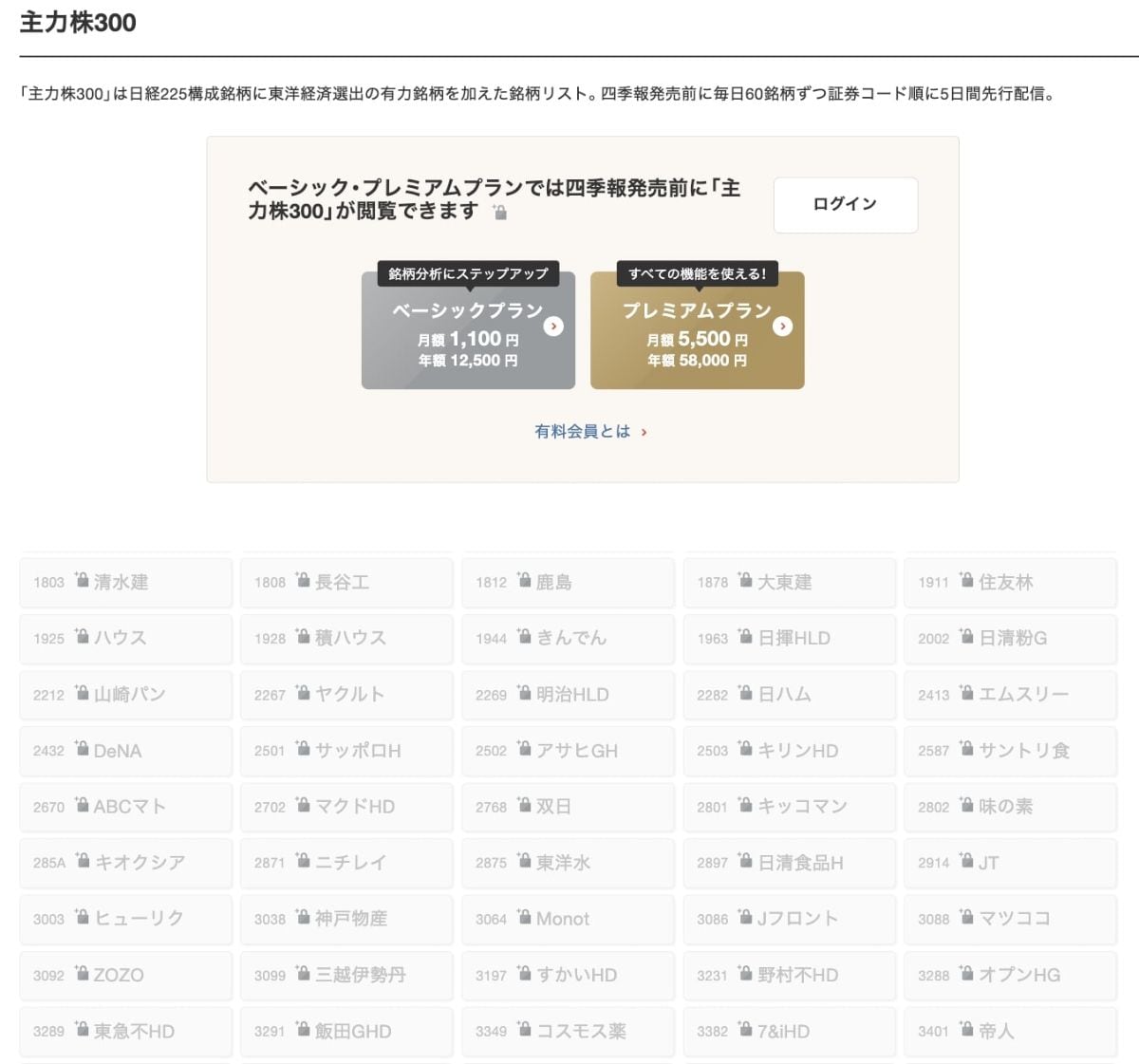This screenshot has width=1139, height=1064.
Task: Click the lock icon for 3382 7&iHD
Action: (x=745, y=1028)
